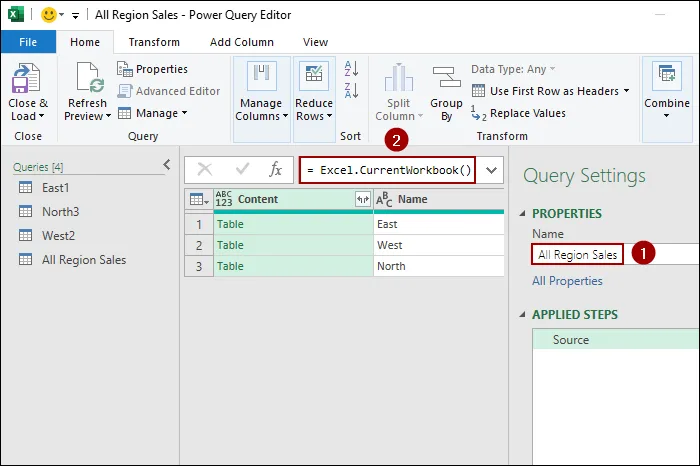Collapse the PROPERTIES section
The width and height of the screenshot is (700, 466).
coord(522,214)
